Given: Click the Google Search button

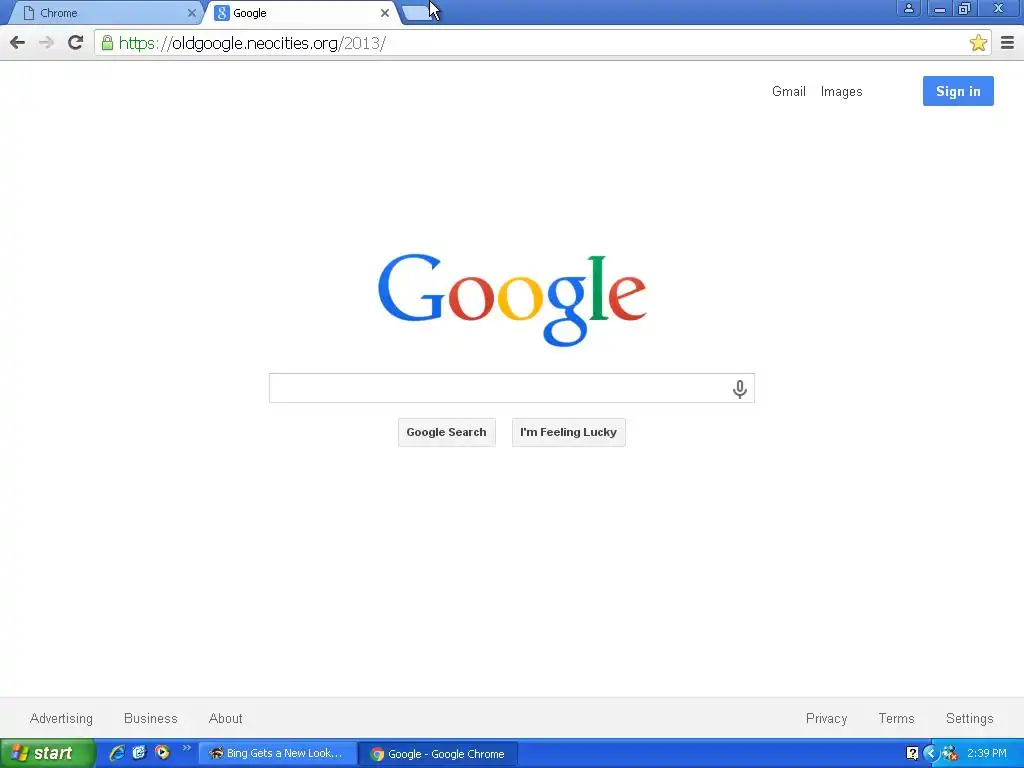Looking at the screenshot, I should coord(447,432).
